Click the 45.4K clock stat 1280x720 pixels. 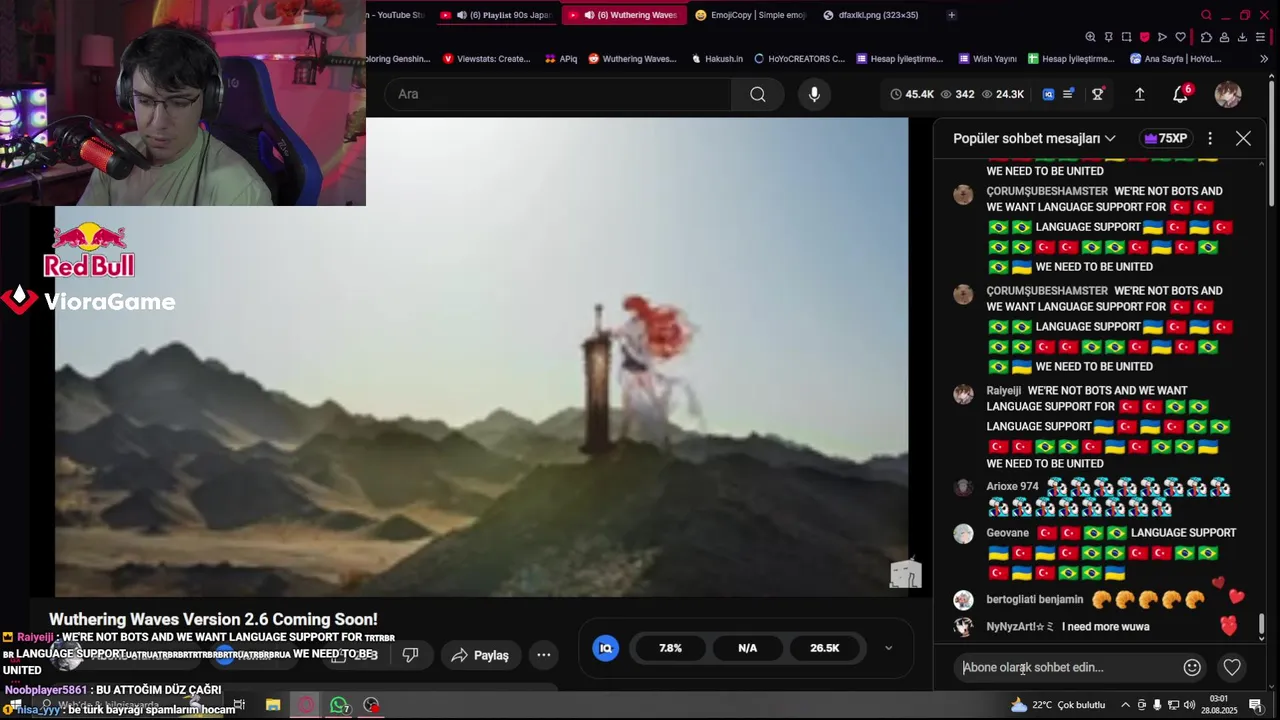point(912,94)
